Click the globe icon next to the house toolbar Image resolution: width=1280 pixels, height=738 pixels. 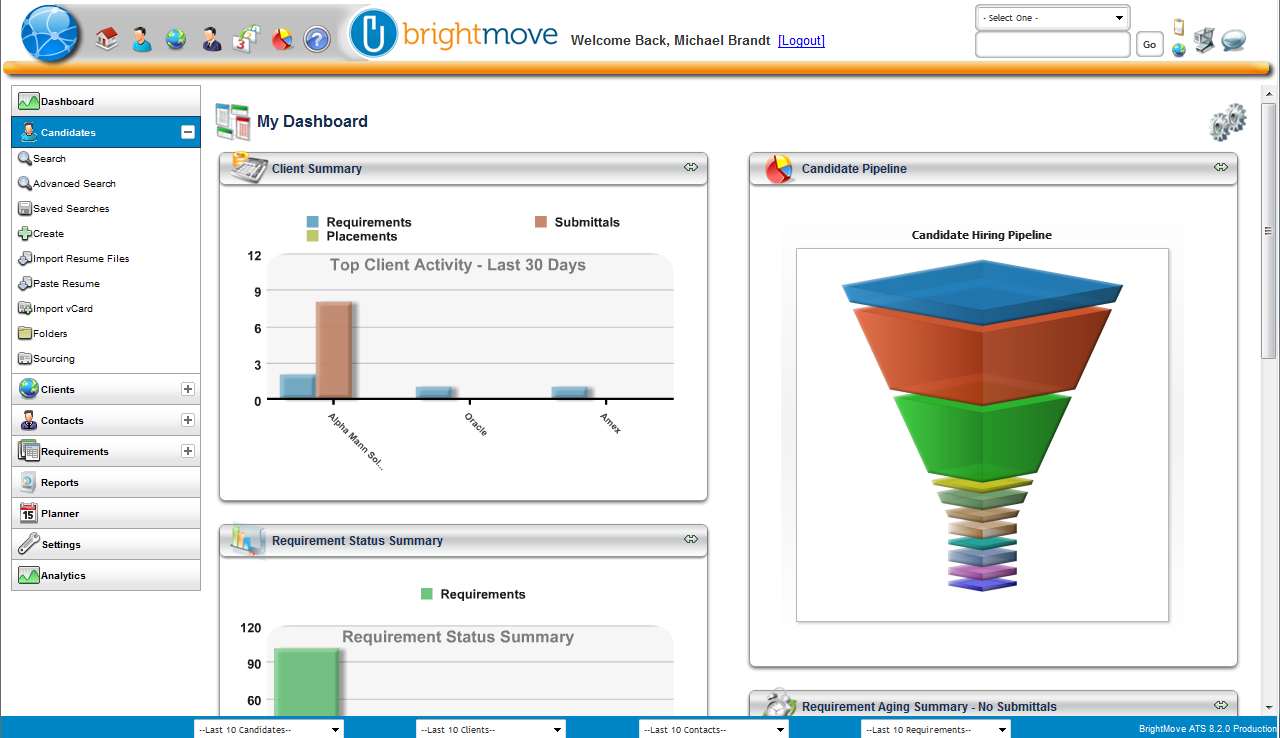pyautogui.click(x=176, y=39)
